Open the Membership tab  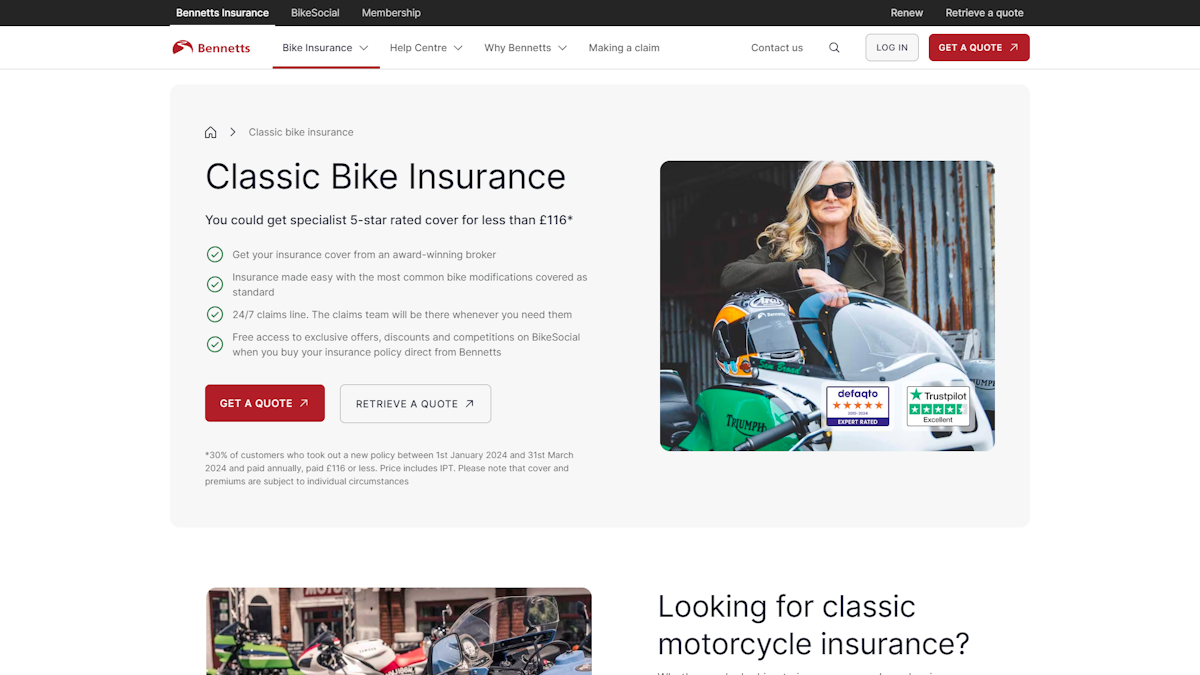(391, 13)
